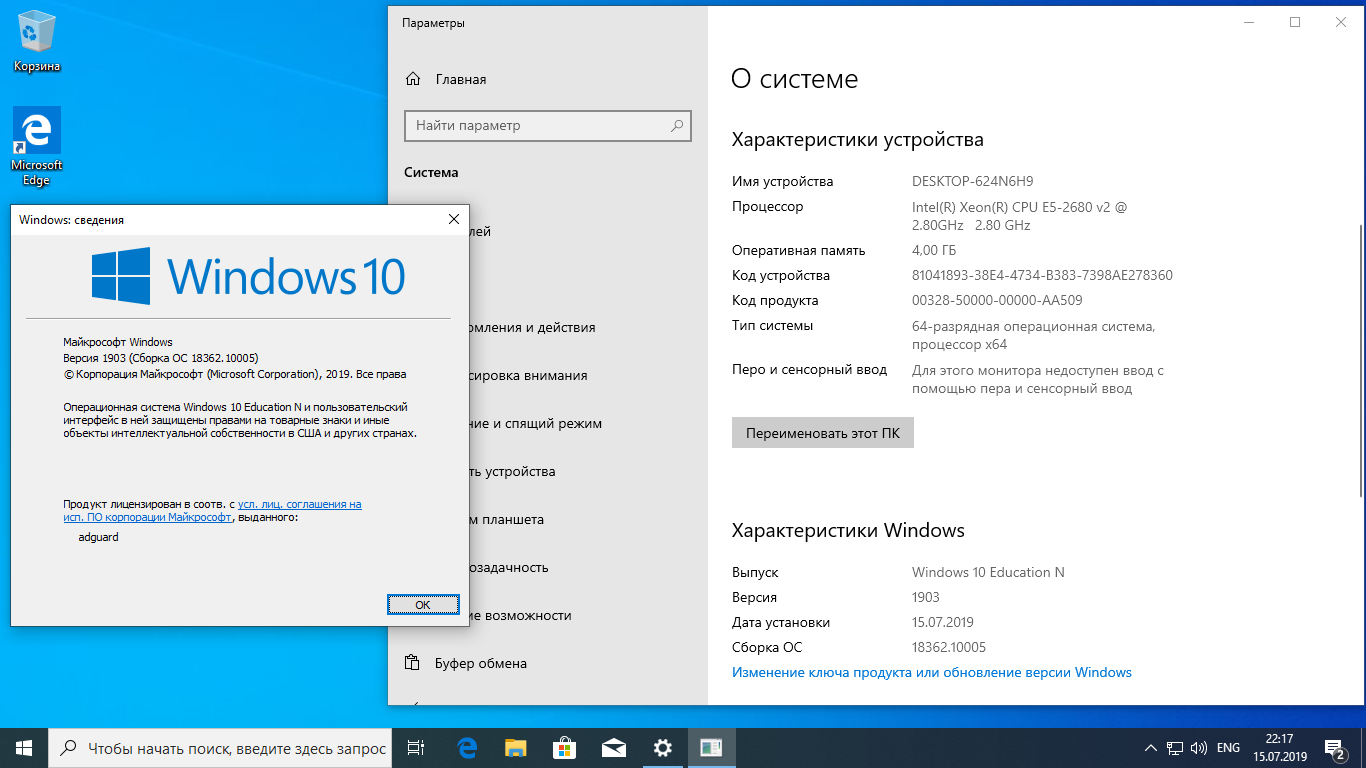
Task: Click the search magnifier in Settings
Action: pos(677,126)
